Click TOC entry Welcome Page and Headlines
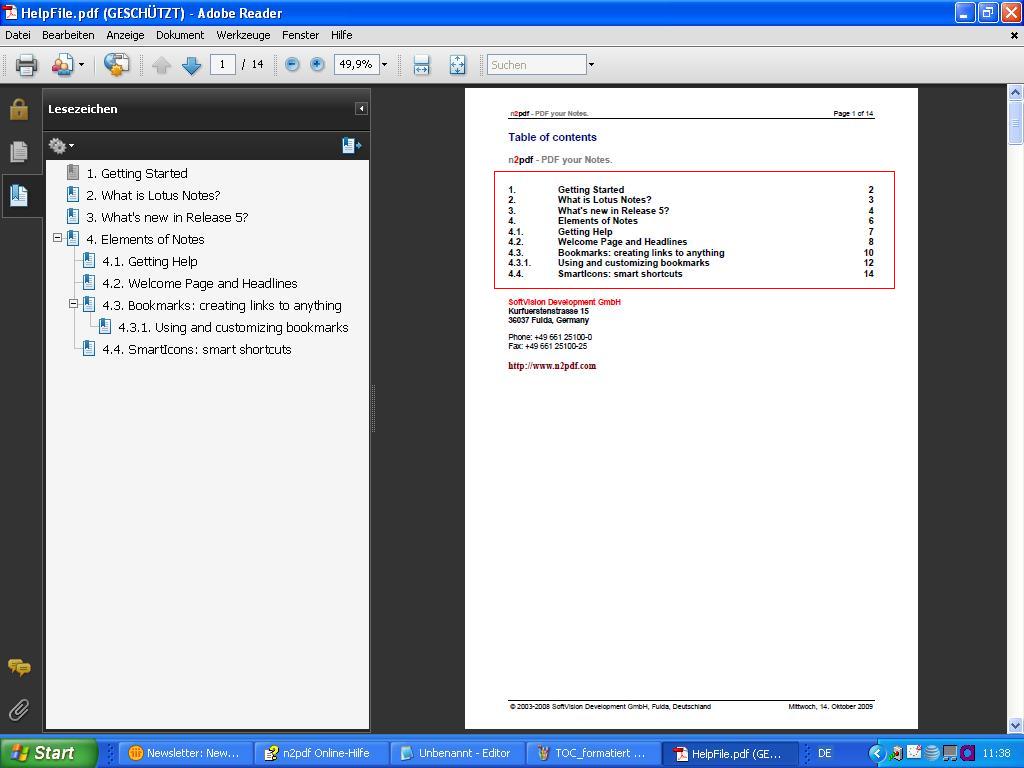1024x768 pixels. [x=622, y=242]
